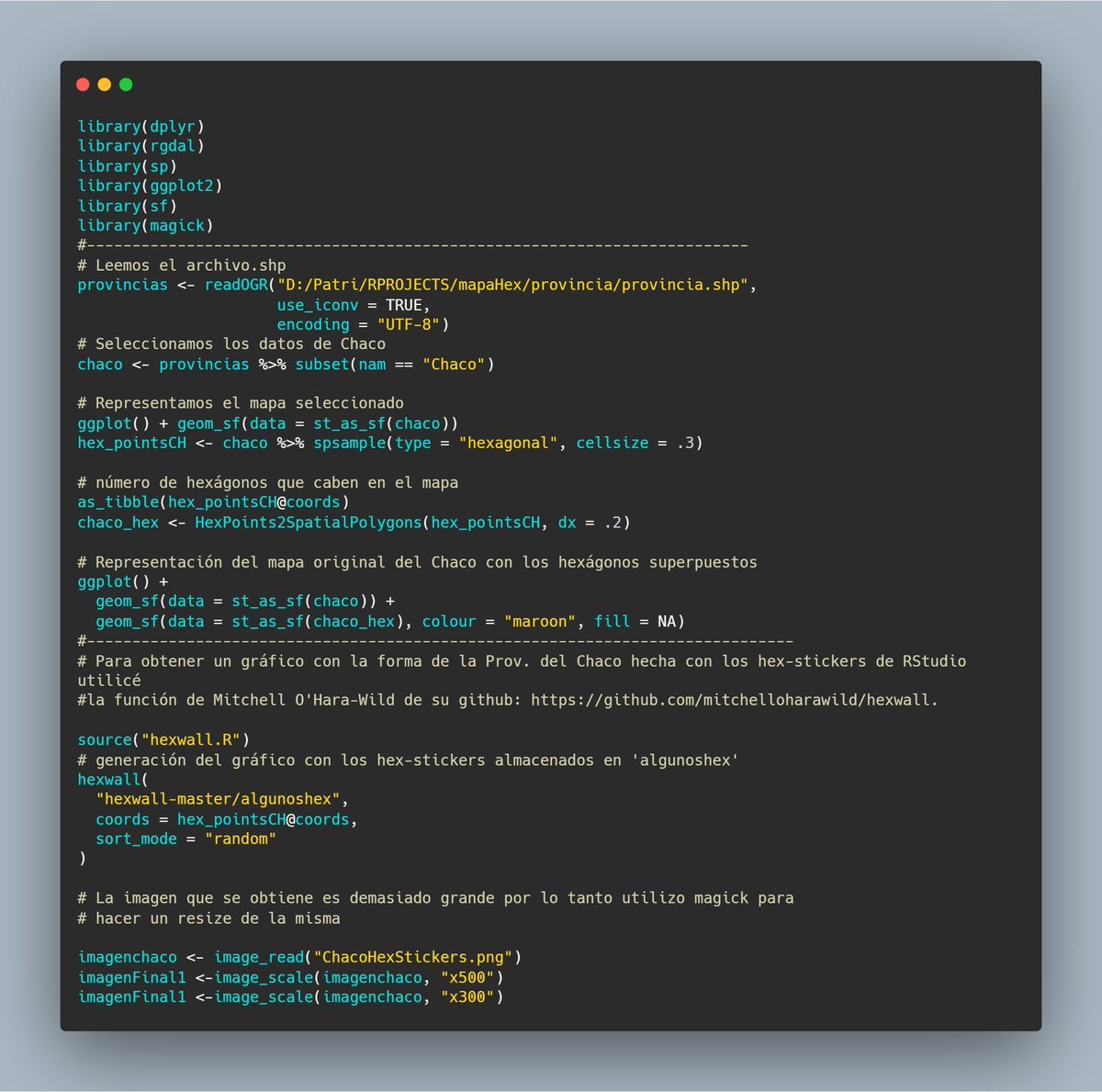The image size is (1102, 1092).
Task: Click the "Chaco" string in subset call
Action: [x=454, y=365]
